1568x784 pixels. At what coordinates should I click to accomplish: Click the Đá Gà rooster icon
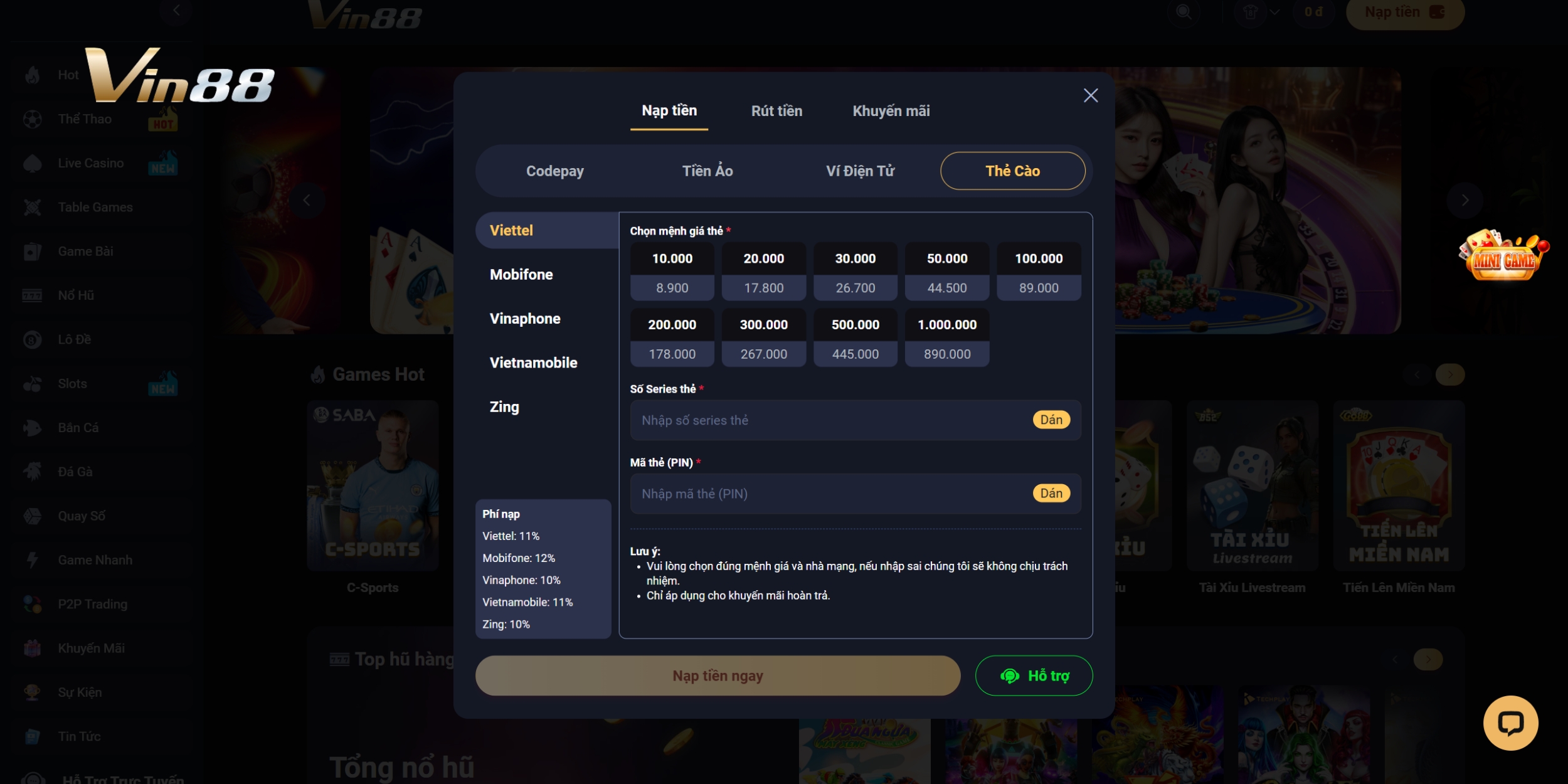coord(33,472)
